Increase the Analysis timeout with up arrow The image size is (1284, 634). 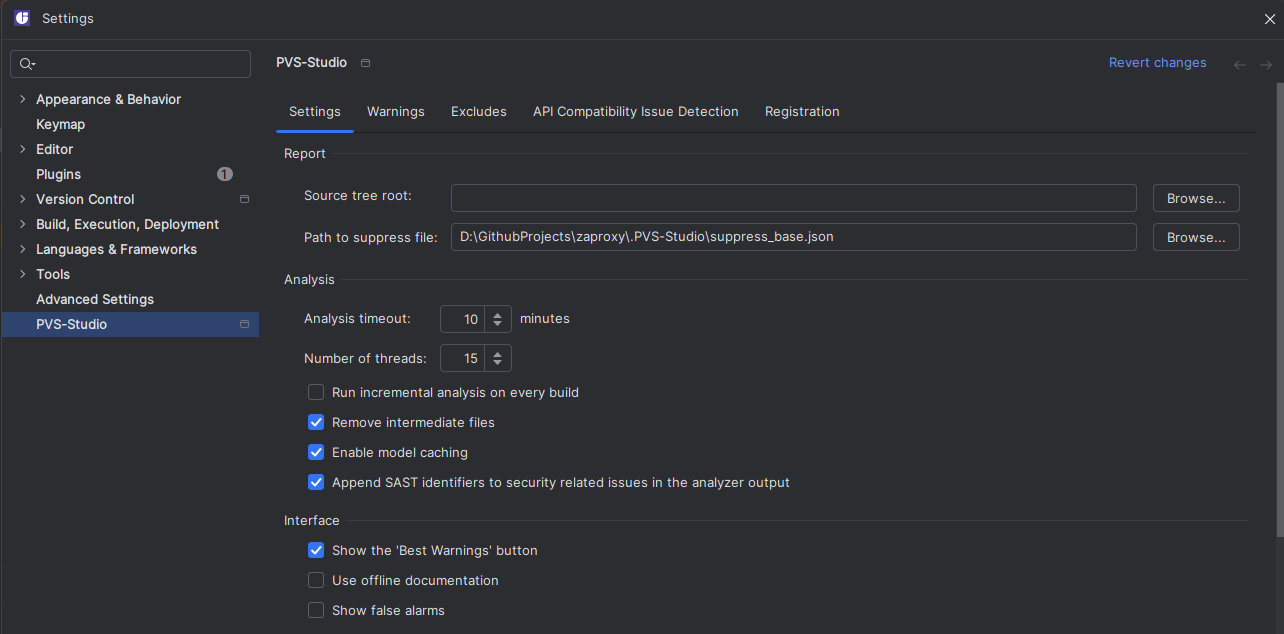click(x=498, y=314)
